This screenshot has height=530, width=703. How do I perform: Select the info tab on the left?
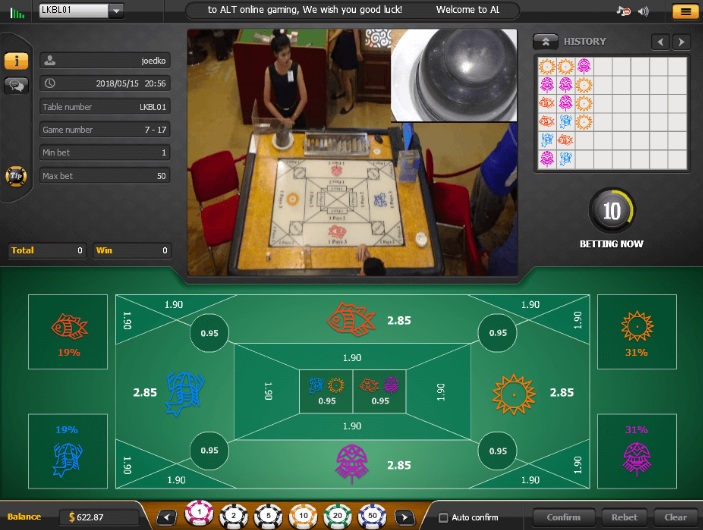15,61
